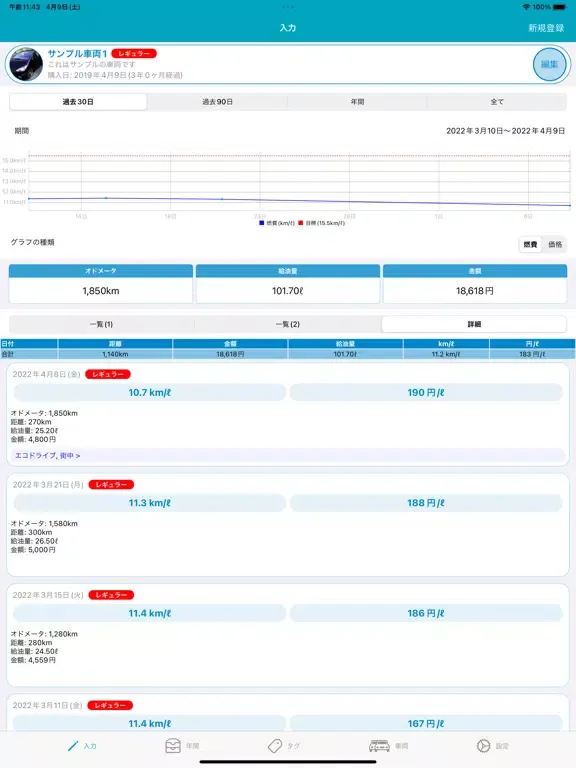Screen dimensions: 576x768
Task: Tap the 2022年3月11日(金) entry date
Action: (48, 705)
